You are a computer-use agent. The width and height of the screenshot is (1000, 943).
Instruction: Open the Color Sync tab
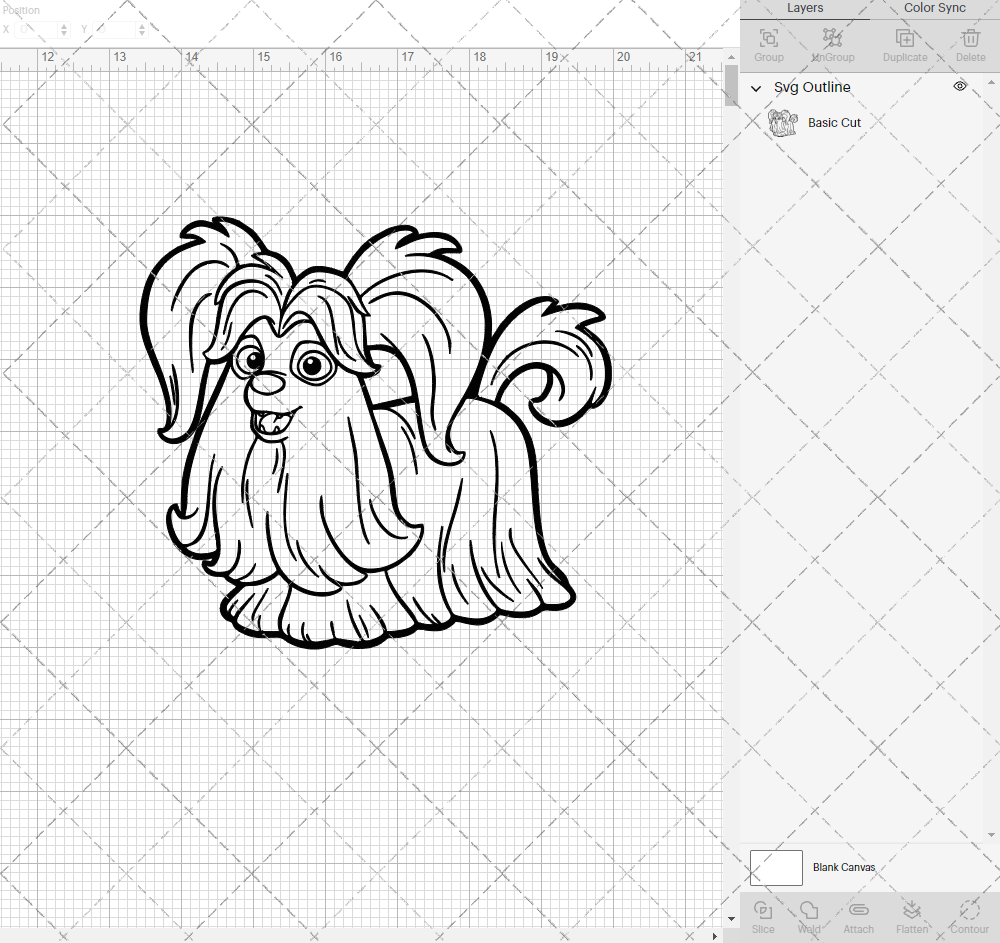pyautogui.click(x=934, y=8)
